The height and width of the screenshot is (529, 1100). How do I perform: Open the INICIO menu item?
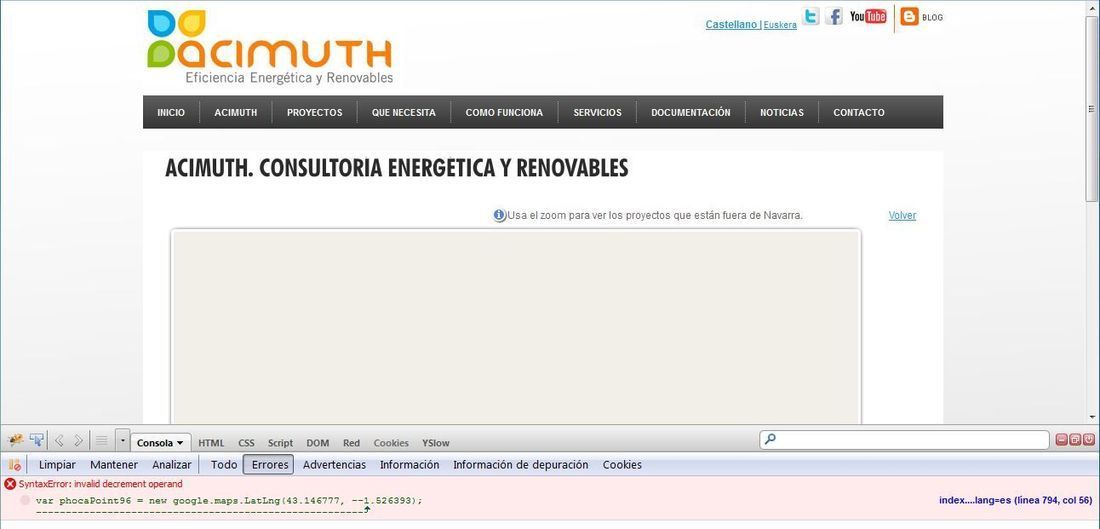tap(171, 112)
